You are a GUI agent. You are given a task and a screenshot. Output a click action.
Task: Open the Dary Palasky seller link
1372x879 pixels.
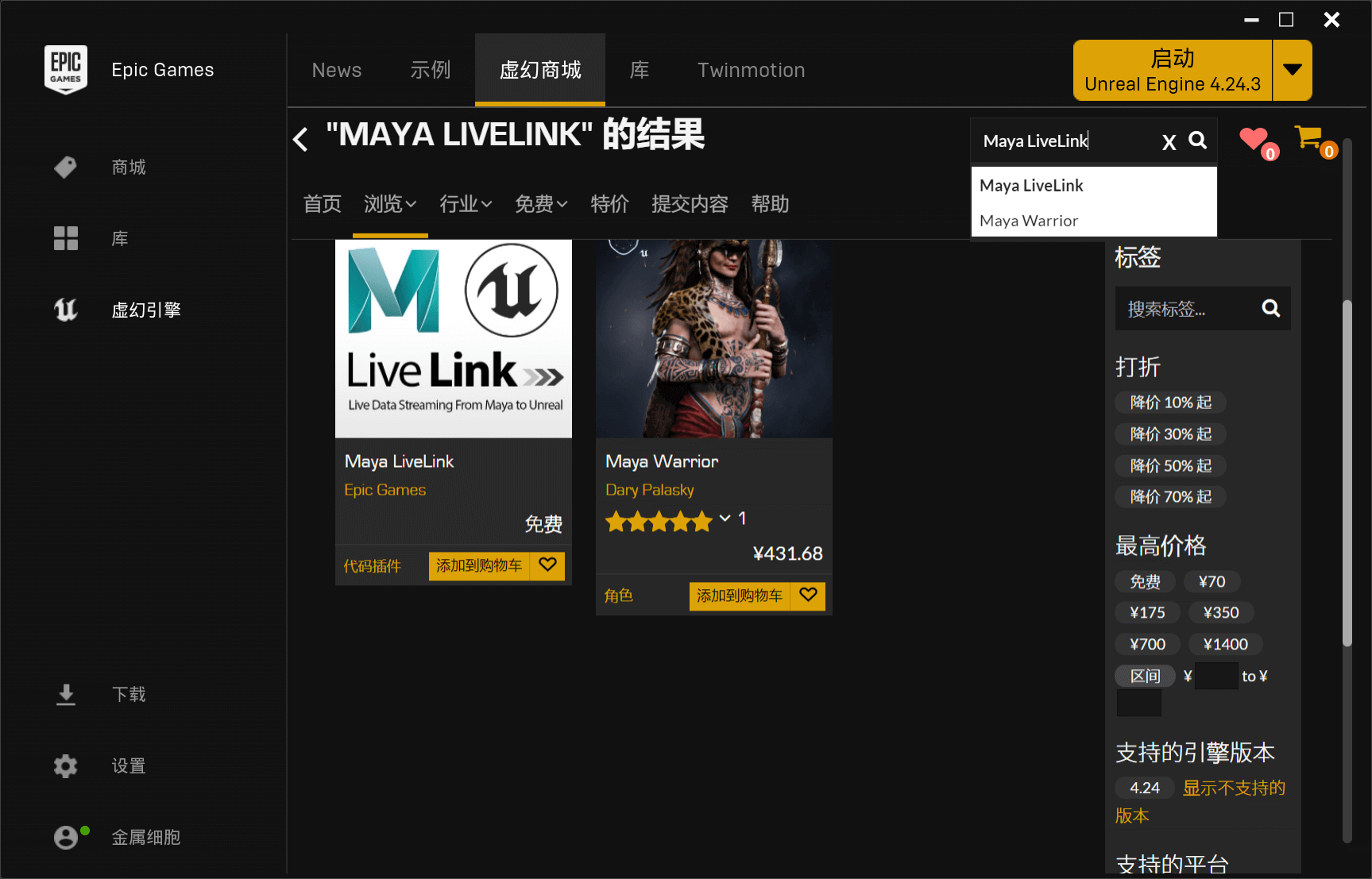click(650, 490)
